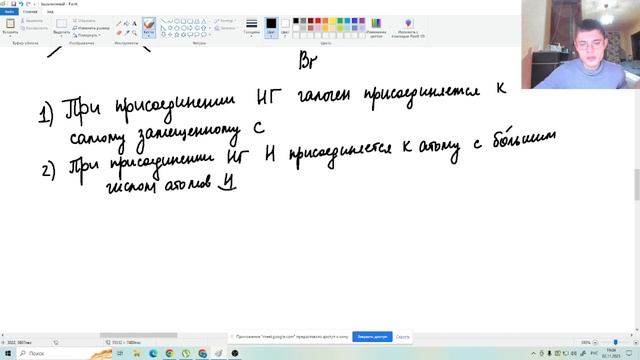
Task: Switch to the Главная ribbon tab
Action: (x=30, y=11)
